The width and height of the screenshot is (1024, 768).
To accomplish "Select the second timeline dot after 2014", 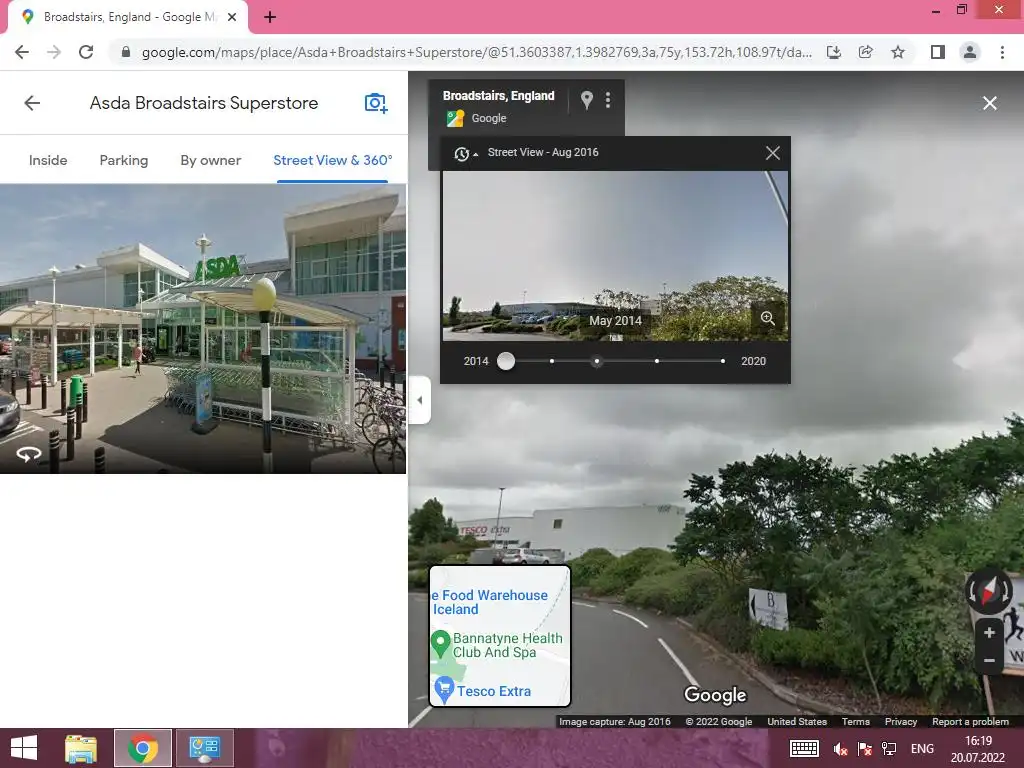I will pos(552,361).
